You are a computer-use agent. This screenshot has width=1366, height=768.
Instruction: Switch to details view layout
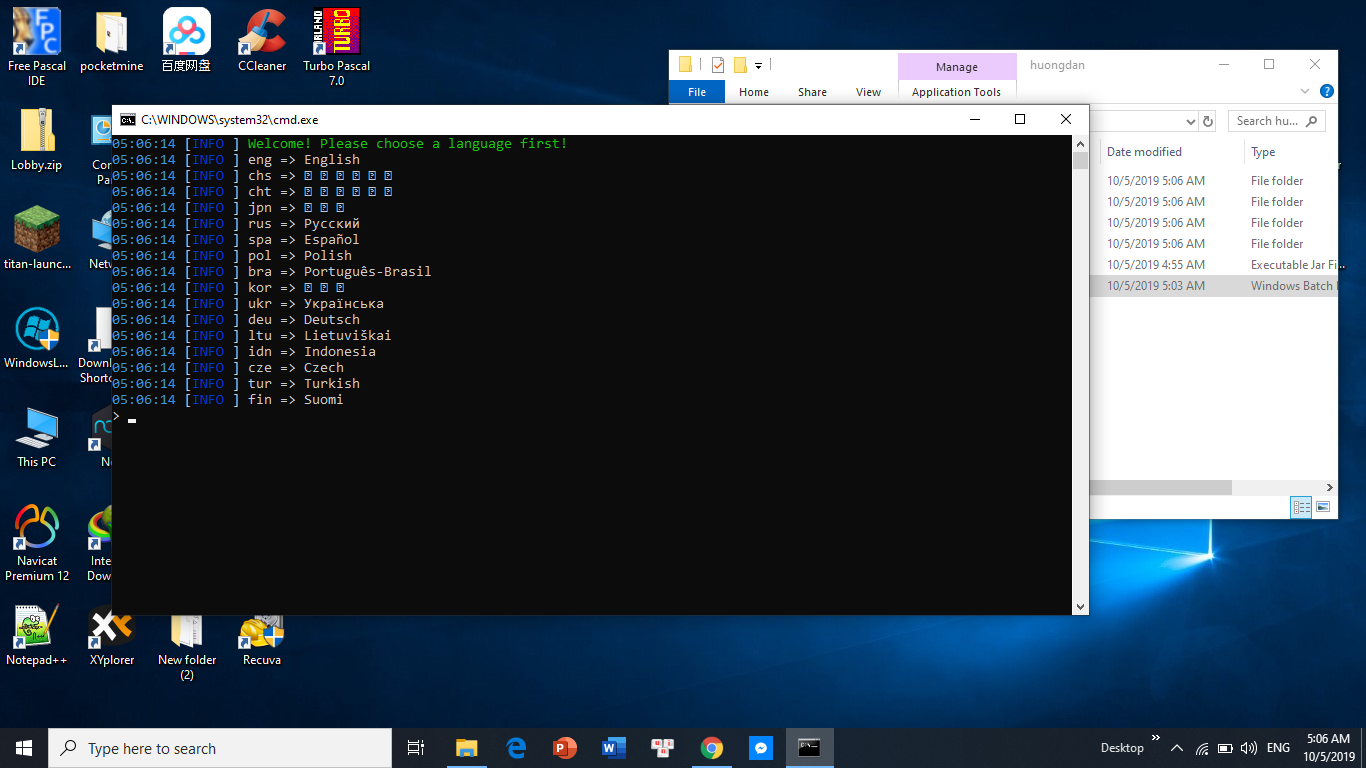1301,508
